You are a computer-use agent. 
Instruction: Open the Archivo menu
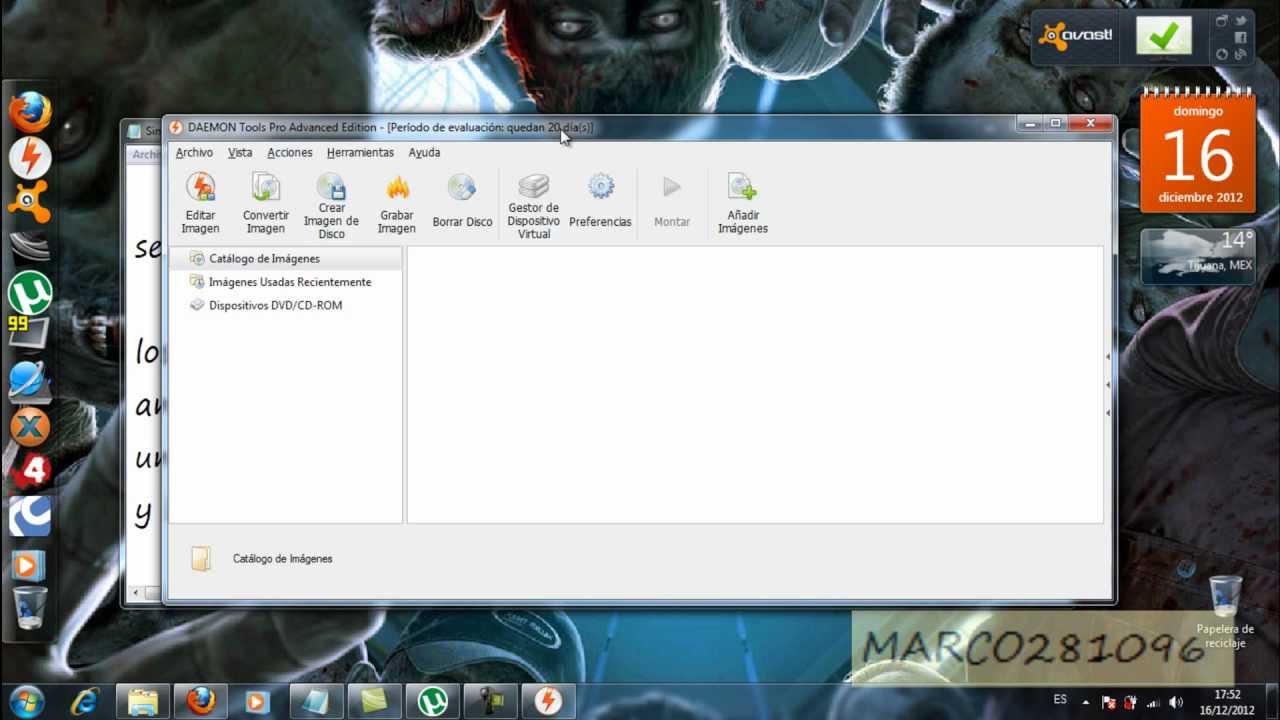[x=194, y=152]
